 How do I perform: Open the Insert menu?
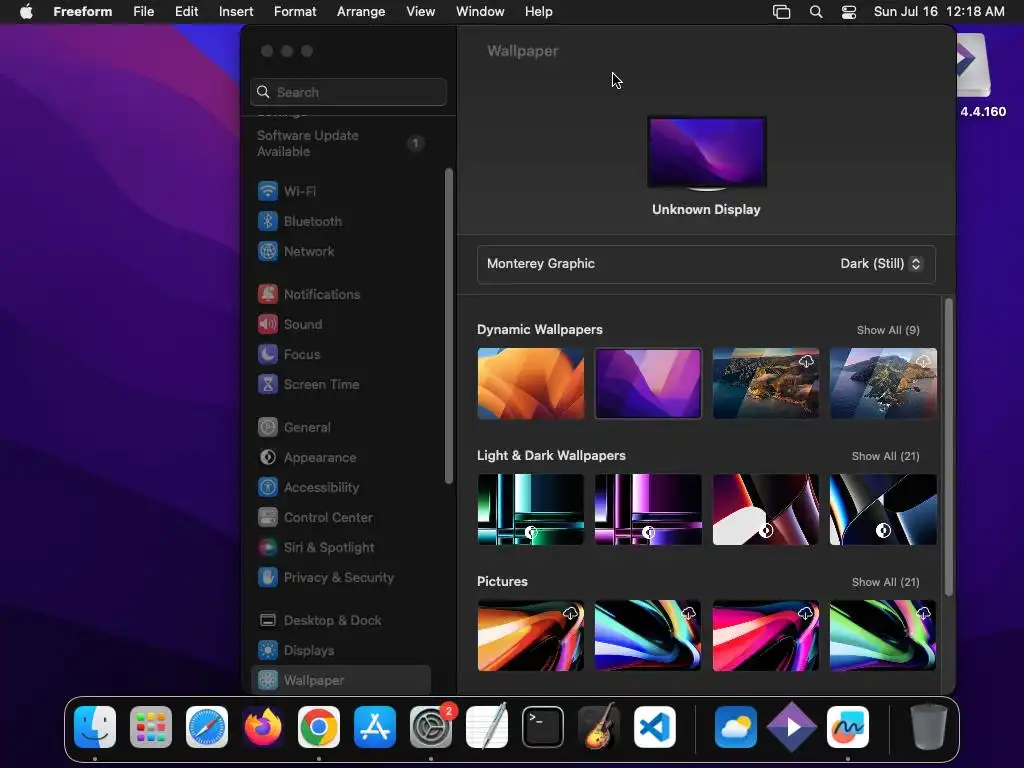coord(236,12)
